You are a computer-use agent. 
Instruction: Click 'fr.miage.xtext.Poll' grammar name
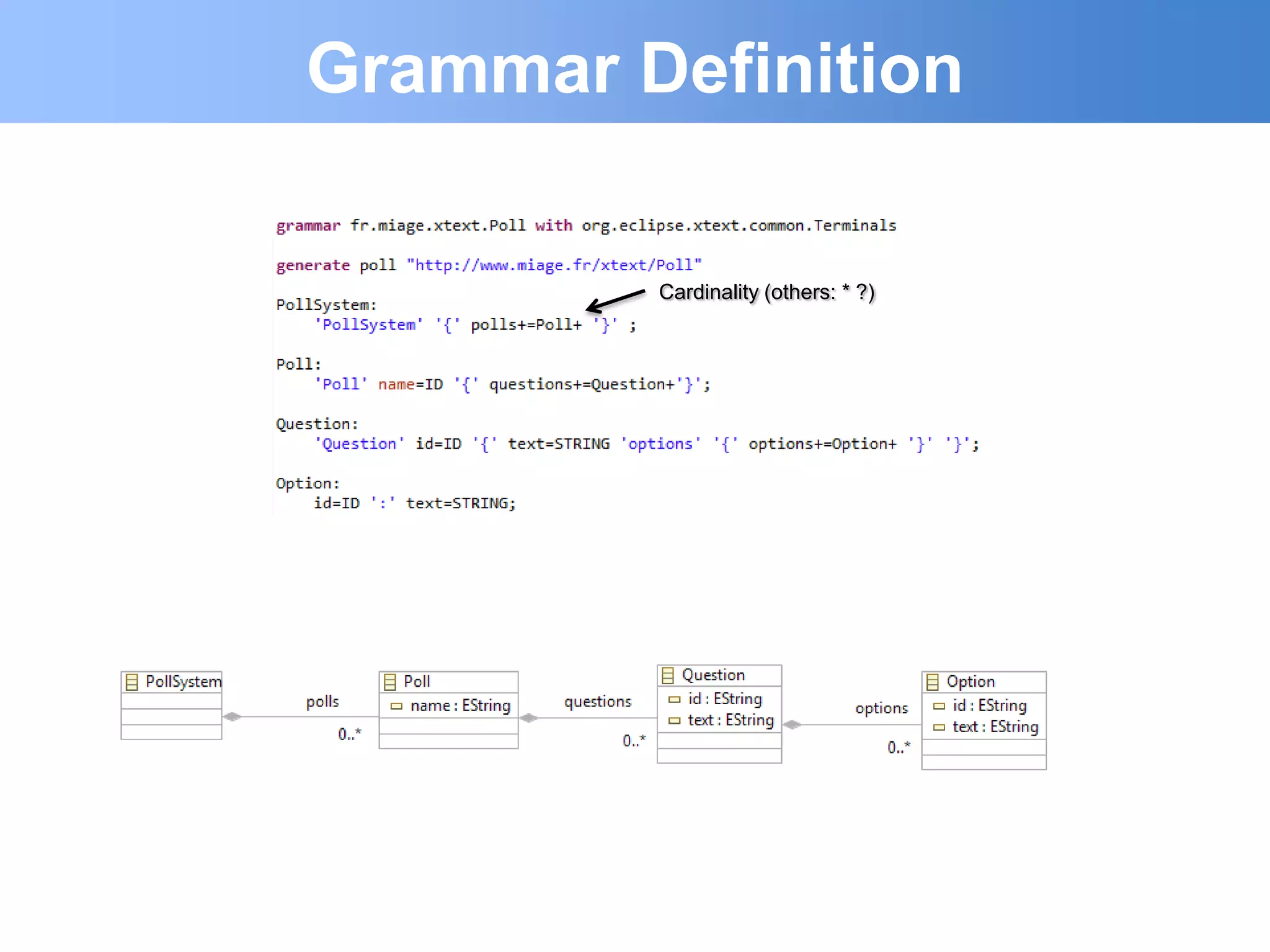tap(438, 225)
